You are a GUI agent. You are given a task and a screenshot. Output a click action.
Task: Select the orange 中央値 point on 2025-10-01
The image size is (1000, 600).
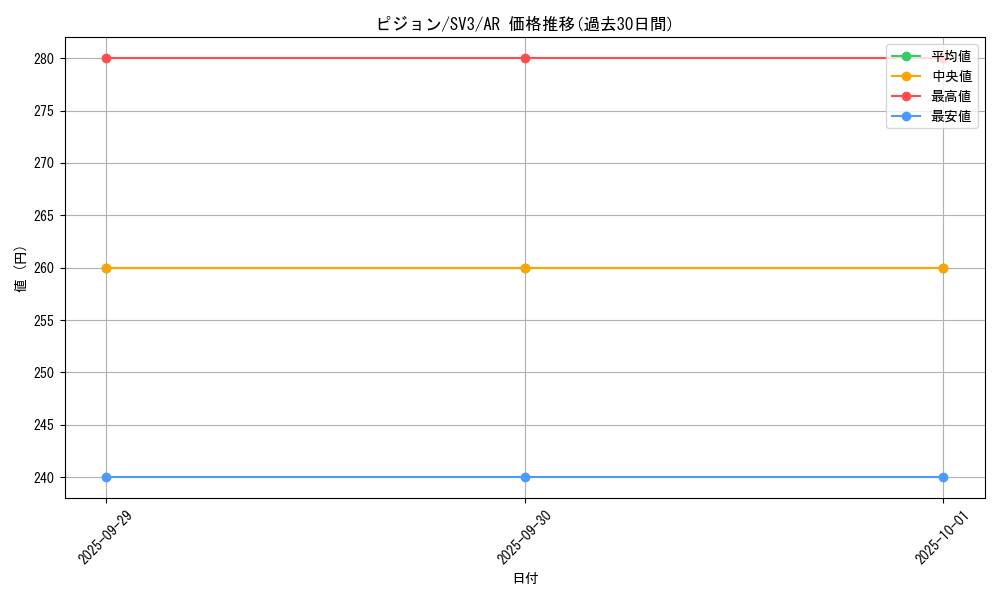click(x=943, y=268)
